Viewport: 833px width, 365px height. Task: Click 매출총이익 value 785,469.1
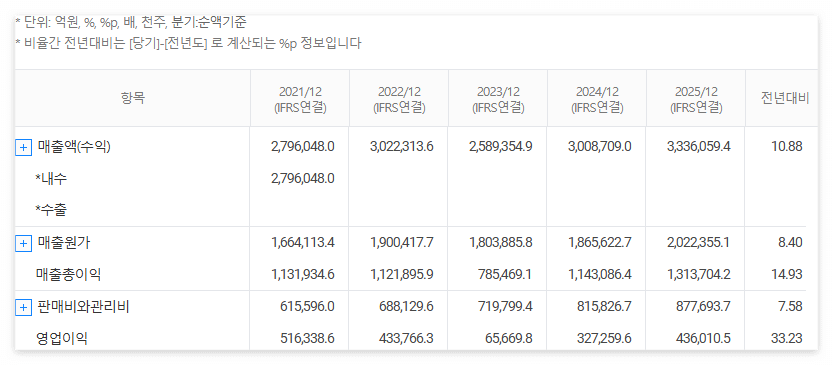tap(505, 275)
